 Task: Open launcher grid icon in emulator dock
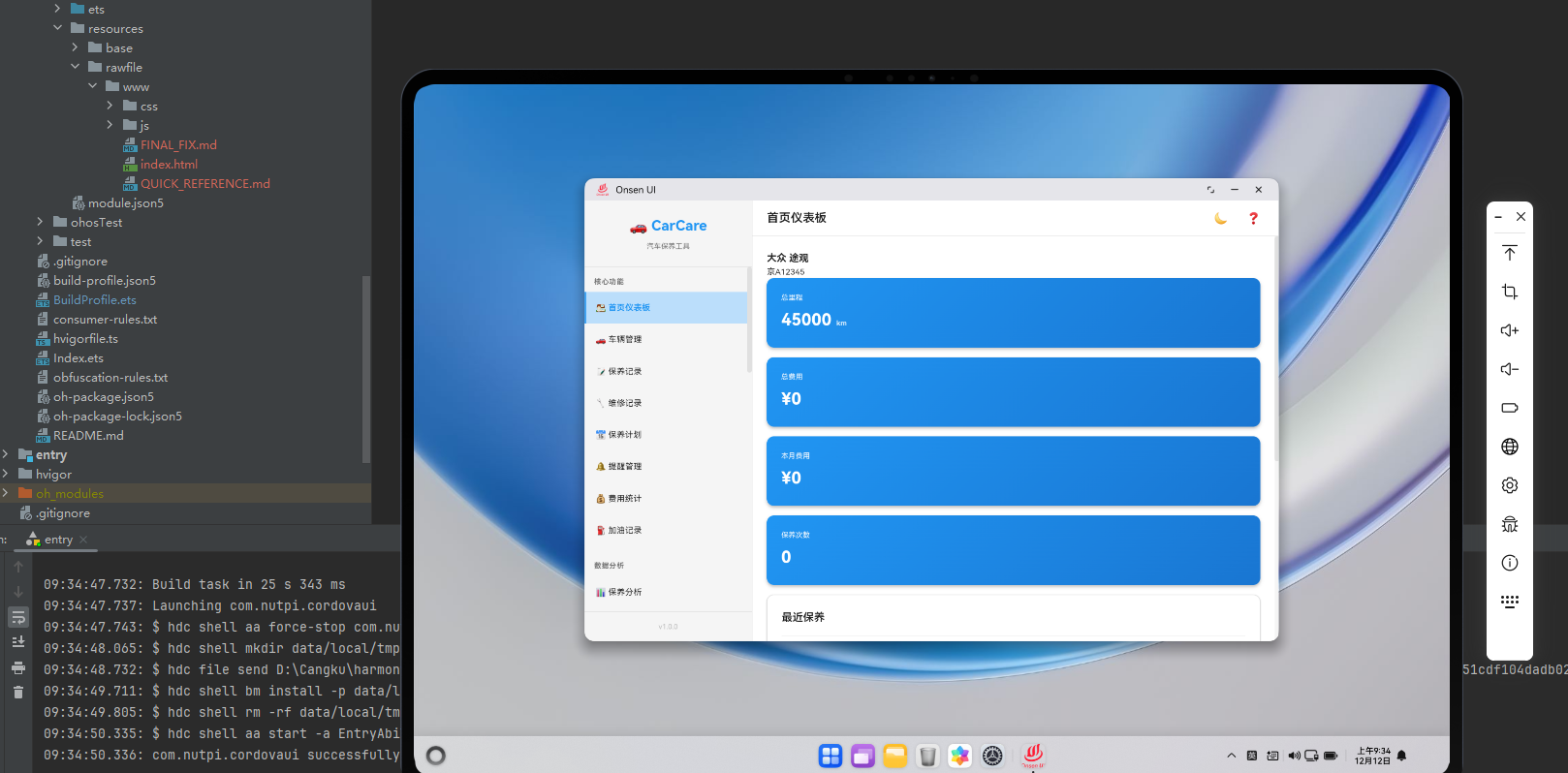click(x=831, y=757)
